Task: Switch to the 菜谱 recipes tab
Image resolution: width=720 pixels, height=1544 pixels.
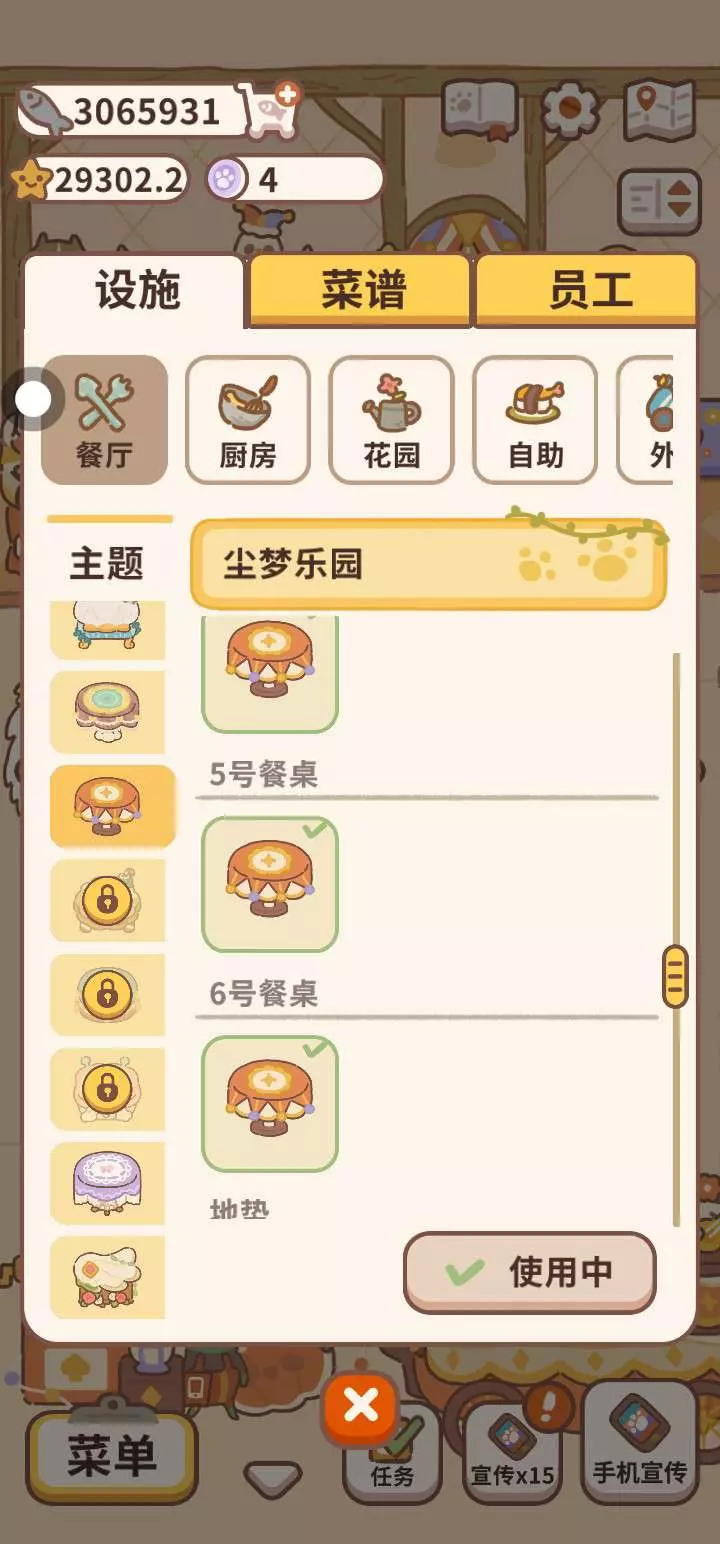Action: [x=360, y=291]
